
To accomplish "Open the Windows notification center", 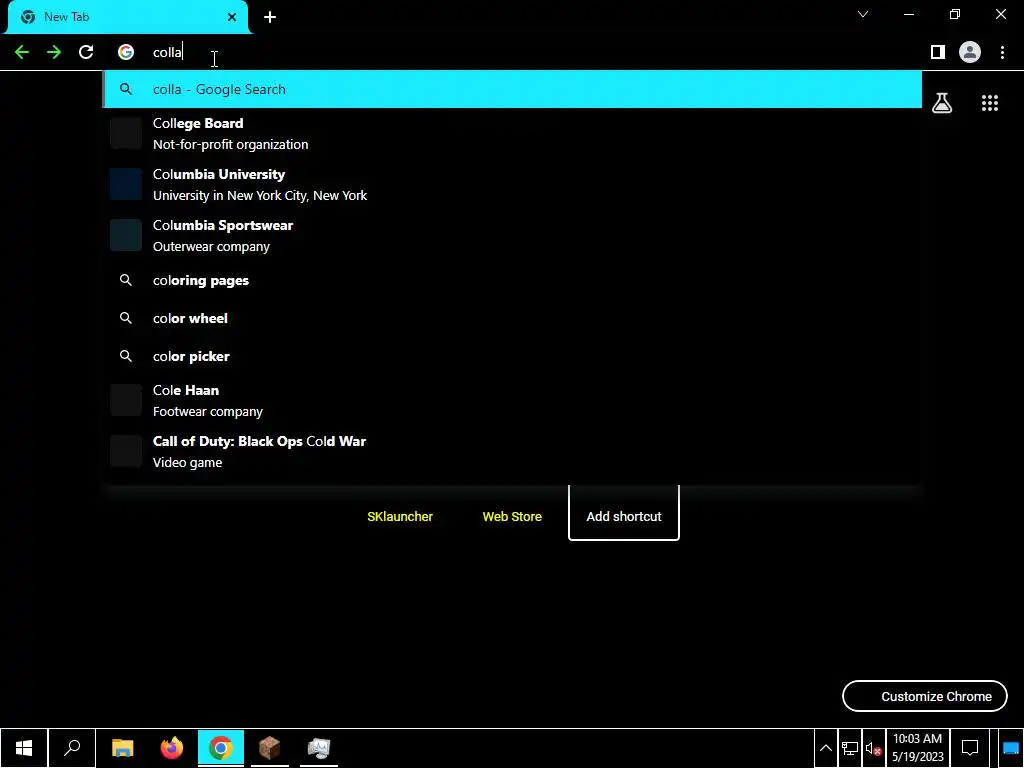I will click(x=970, y=748).
